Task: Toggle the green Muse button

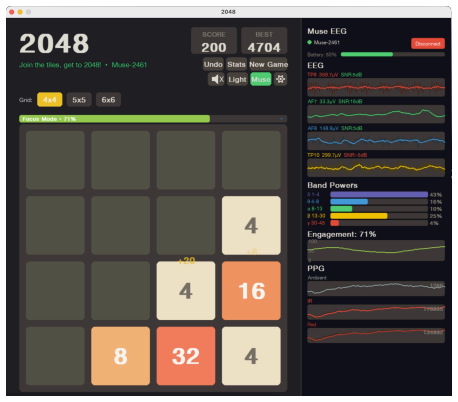Action: [x=261, y=79]
